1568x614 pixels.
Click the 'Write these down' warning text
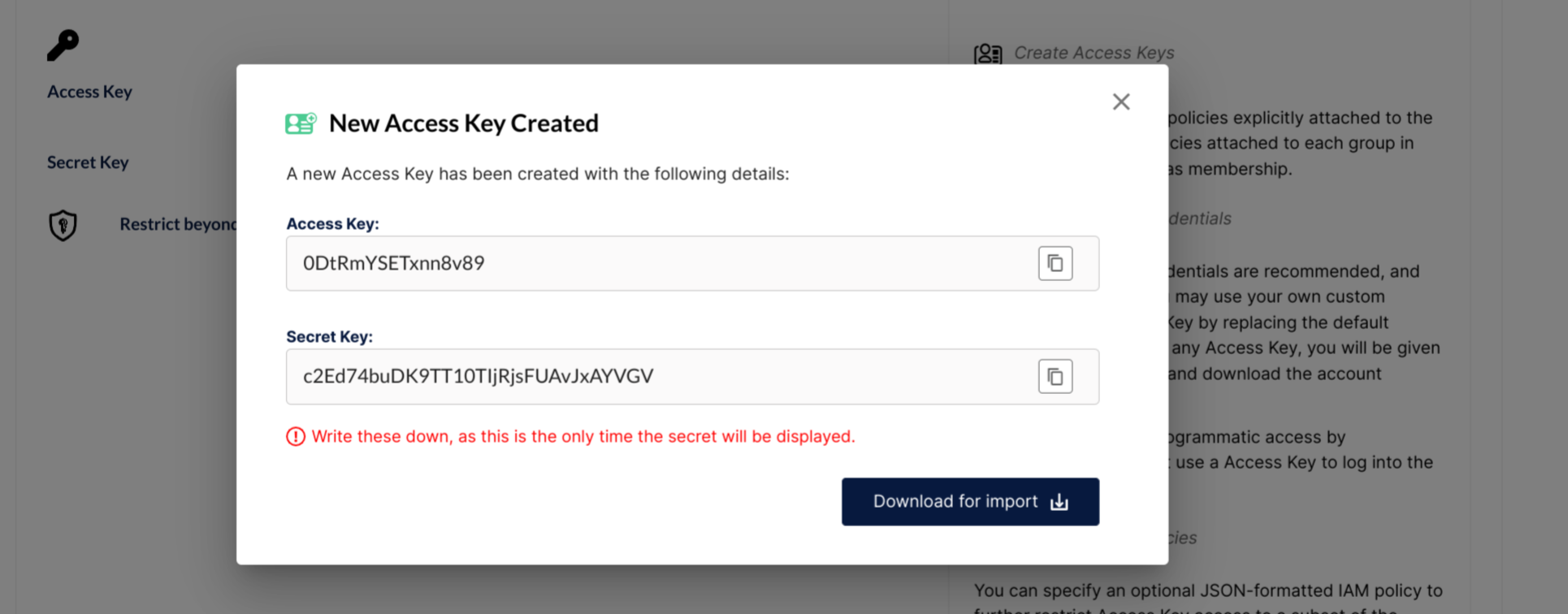583,437
